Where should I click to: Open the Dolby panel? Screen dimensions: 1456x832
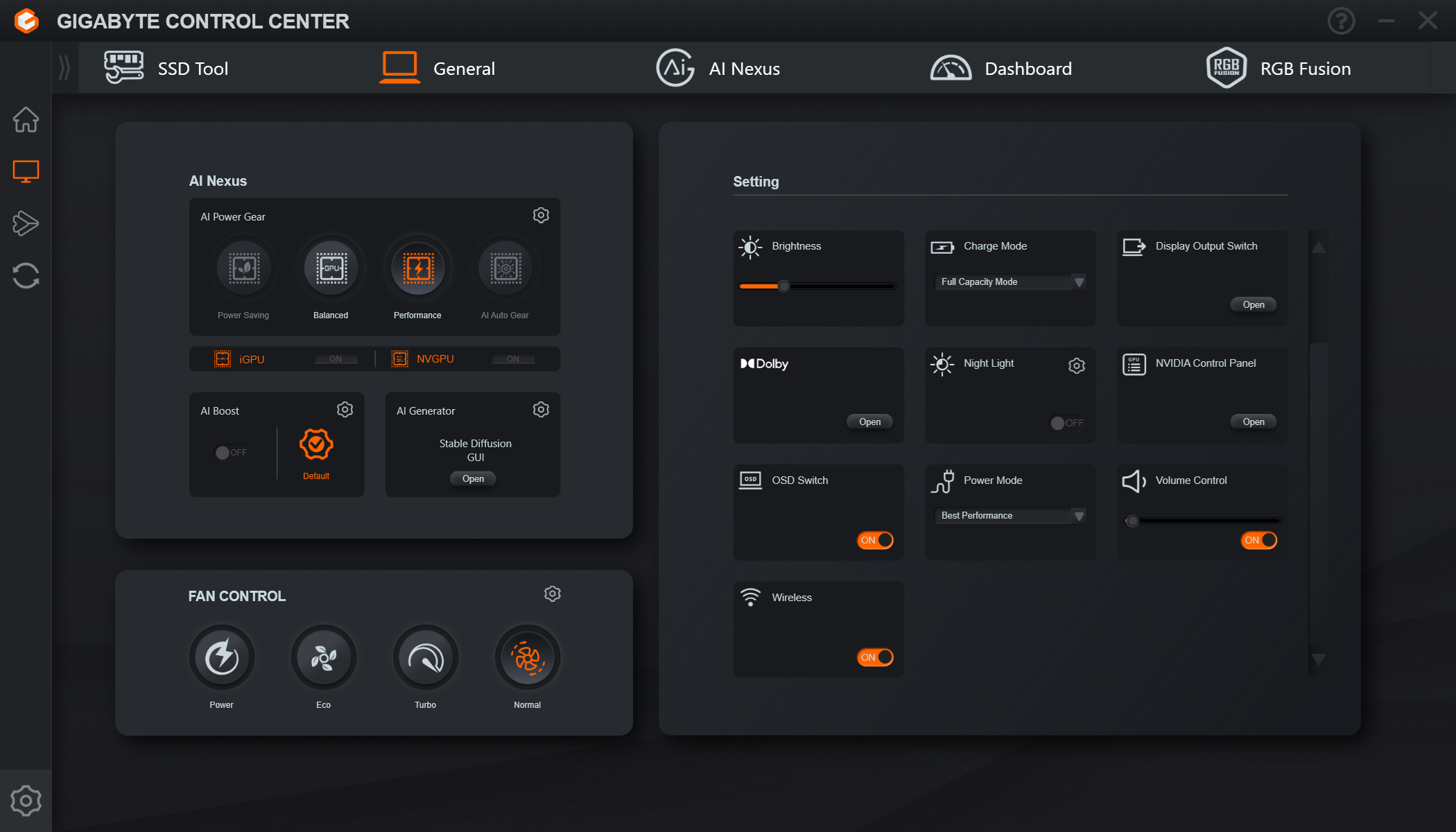pyautogui.click(x=869, y=421)
